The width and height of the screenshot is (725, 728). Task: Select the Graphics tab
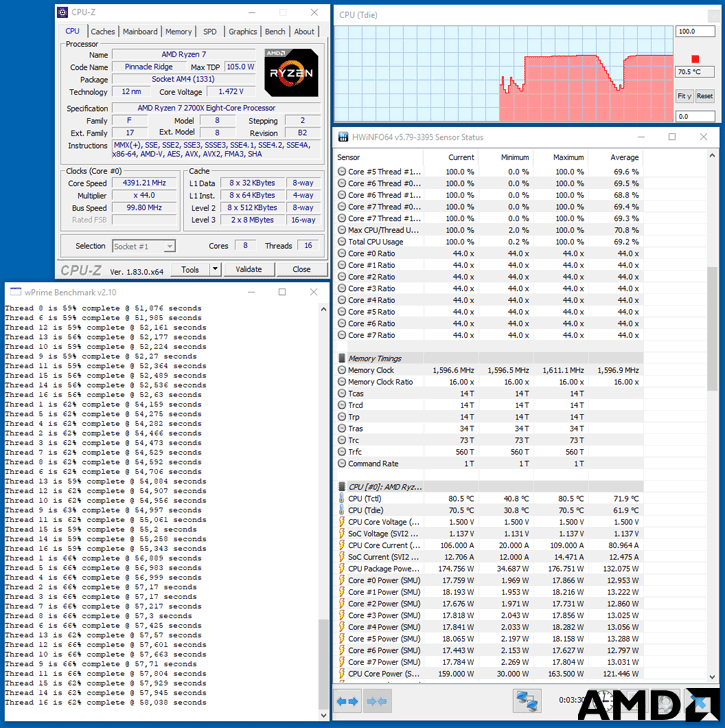242,32
